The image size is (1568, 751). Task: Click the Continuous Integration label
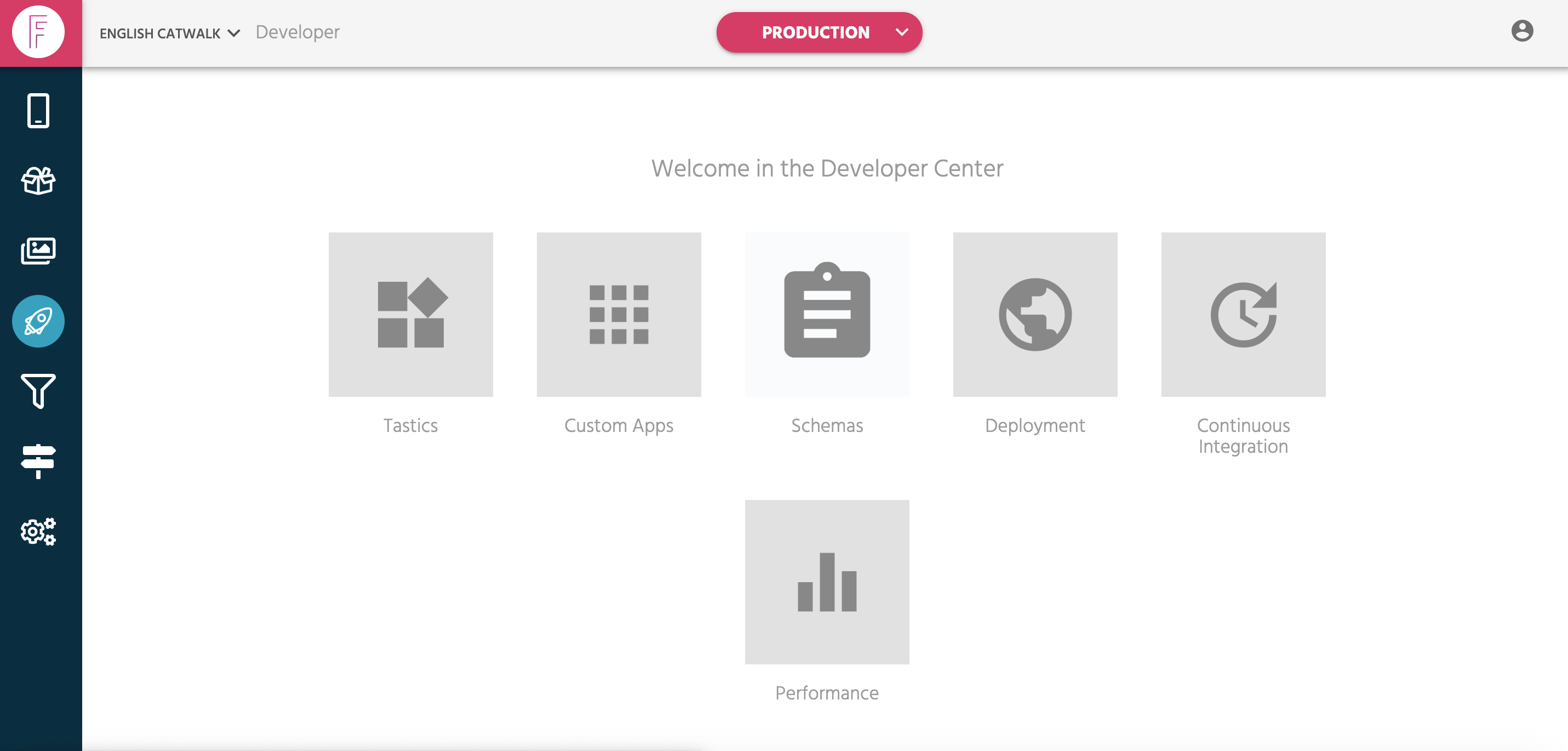point(1244,436)
